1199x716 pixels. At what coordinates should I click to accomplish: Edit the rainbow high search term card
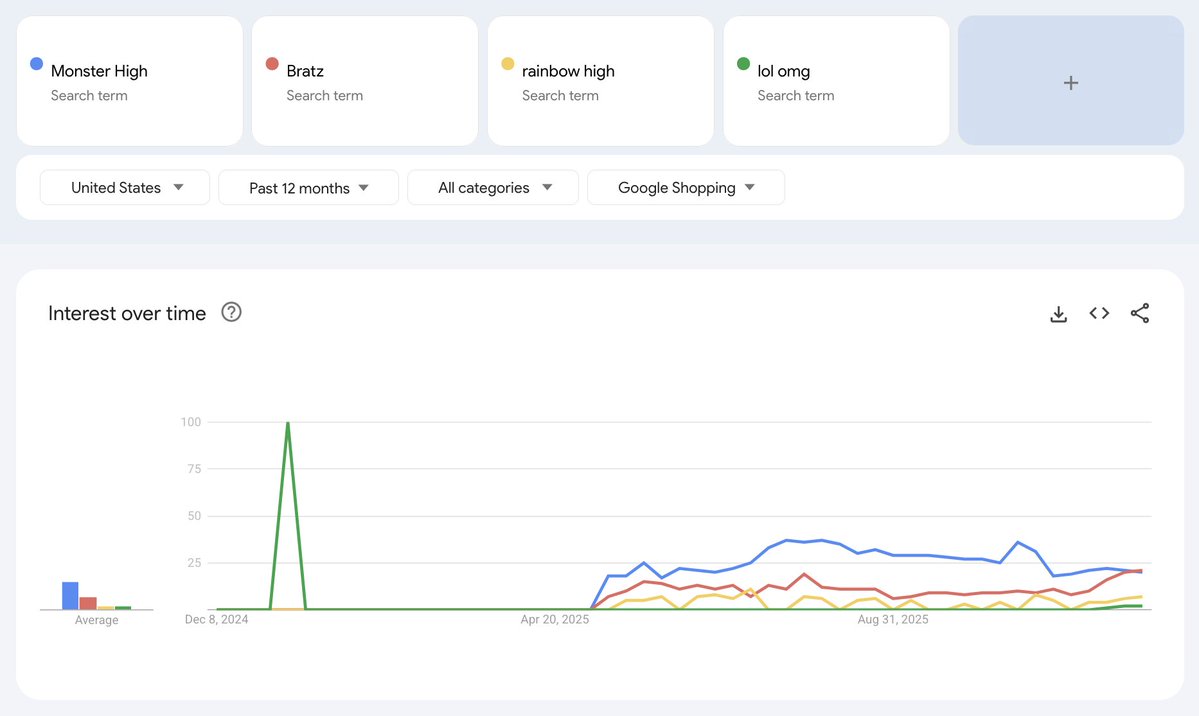[x=600, y=81]
